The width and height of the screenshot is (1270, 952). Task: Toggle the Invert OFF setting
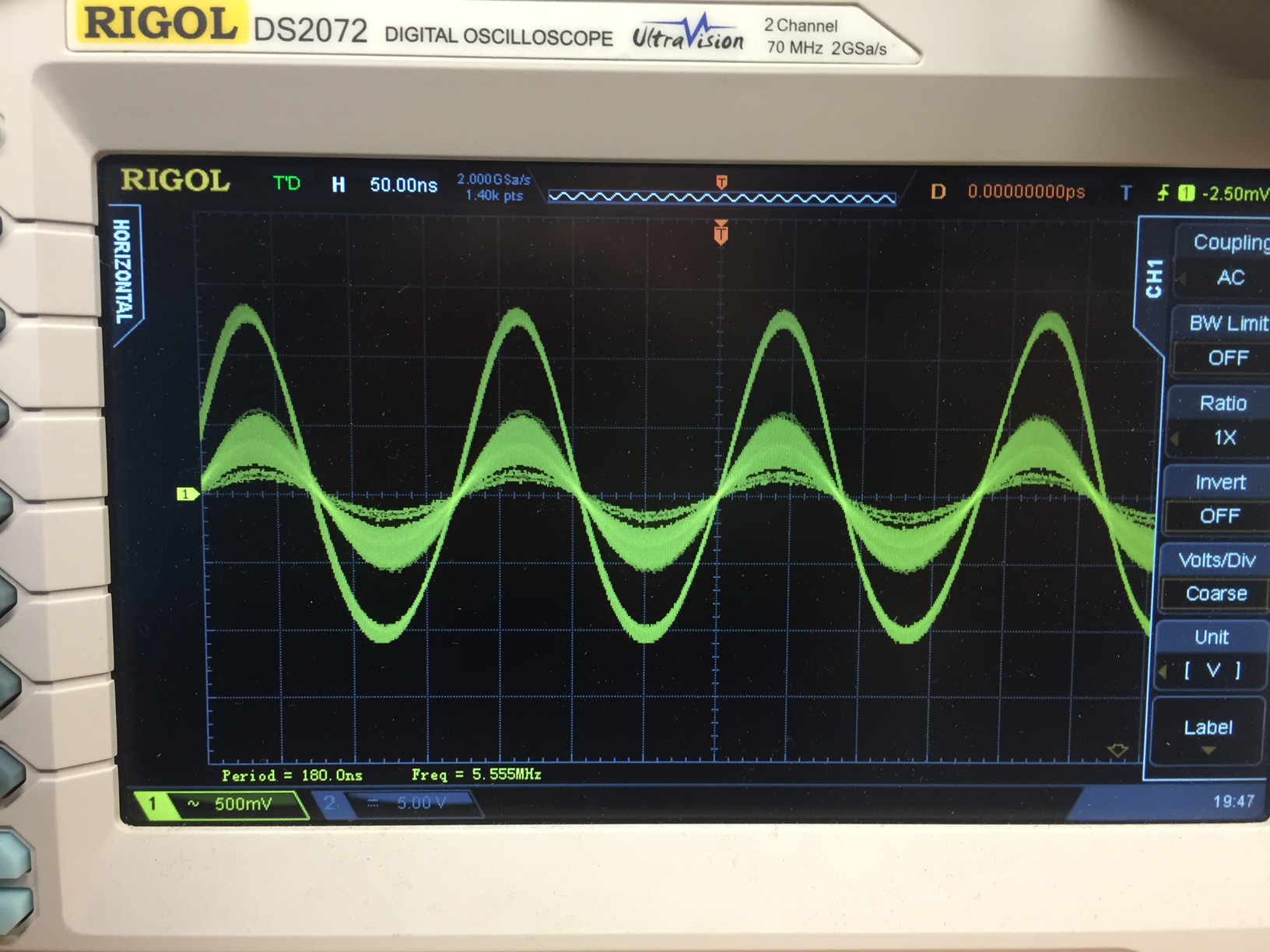tap(1218, 499)
